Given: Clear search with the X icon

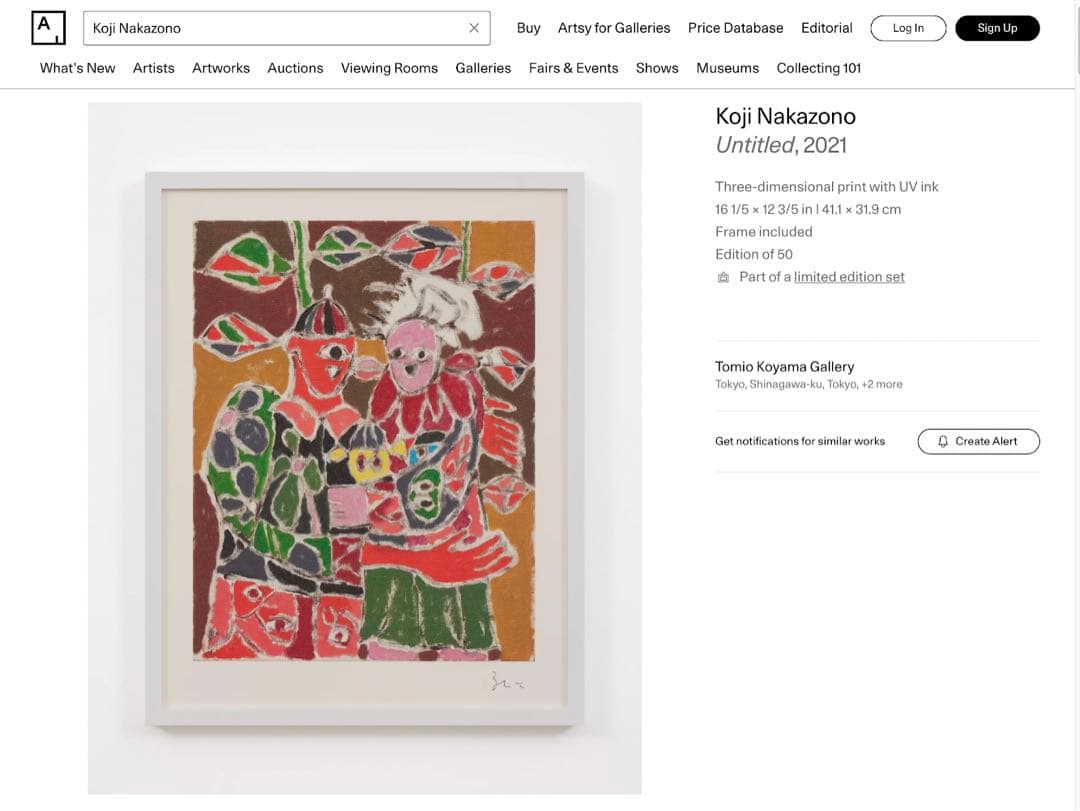Looking at the screenshot, I should click(474, 28).
